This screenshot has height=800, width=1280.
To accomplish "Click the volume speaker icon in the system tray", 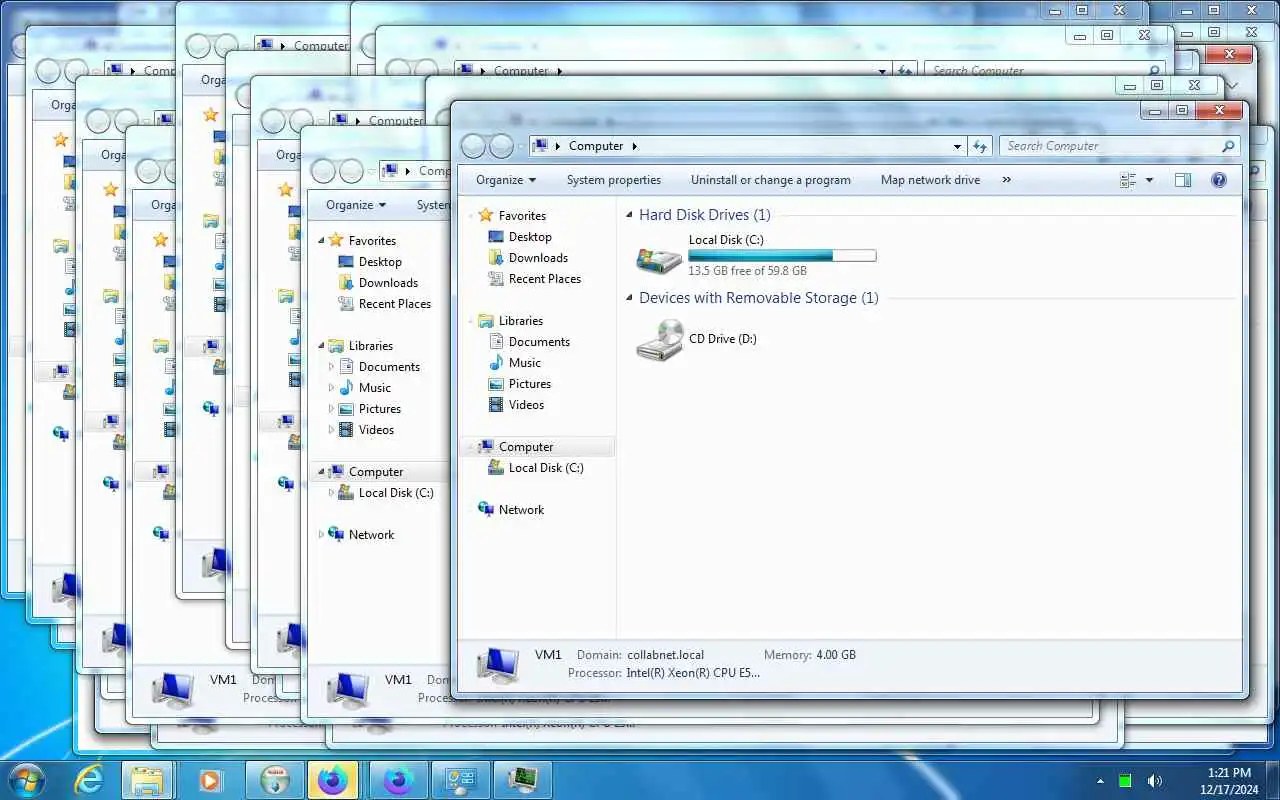I will (x=1155, y=781).
